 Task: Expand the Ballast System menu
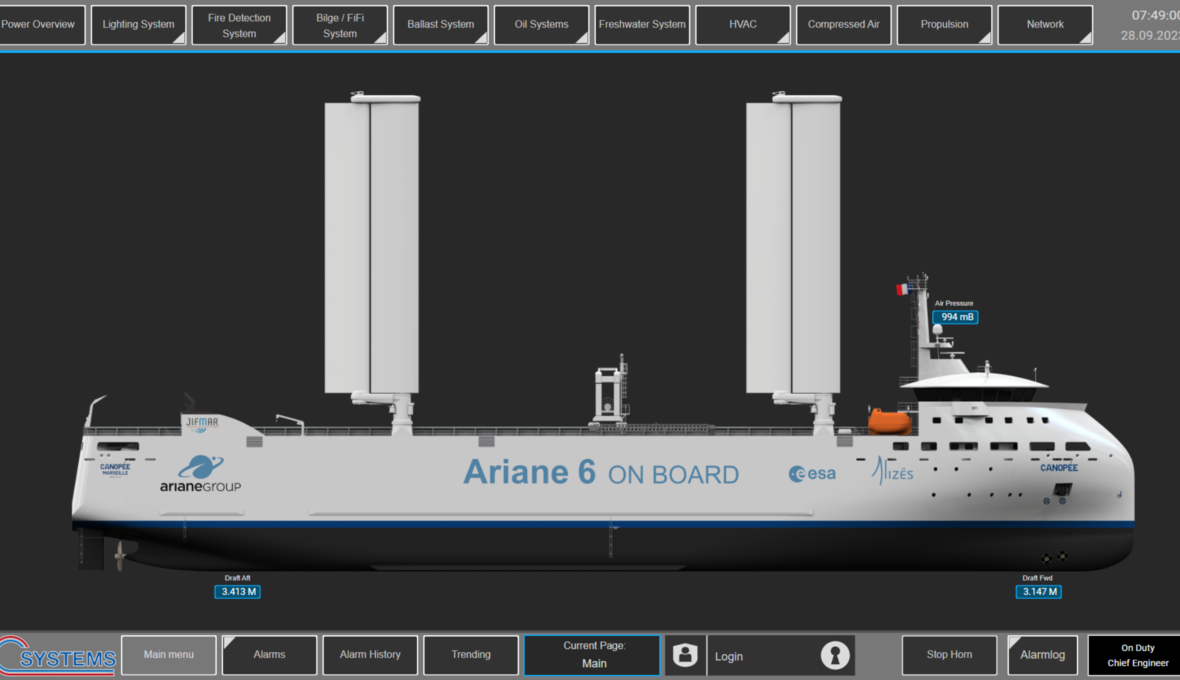[441, 25]
